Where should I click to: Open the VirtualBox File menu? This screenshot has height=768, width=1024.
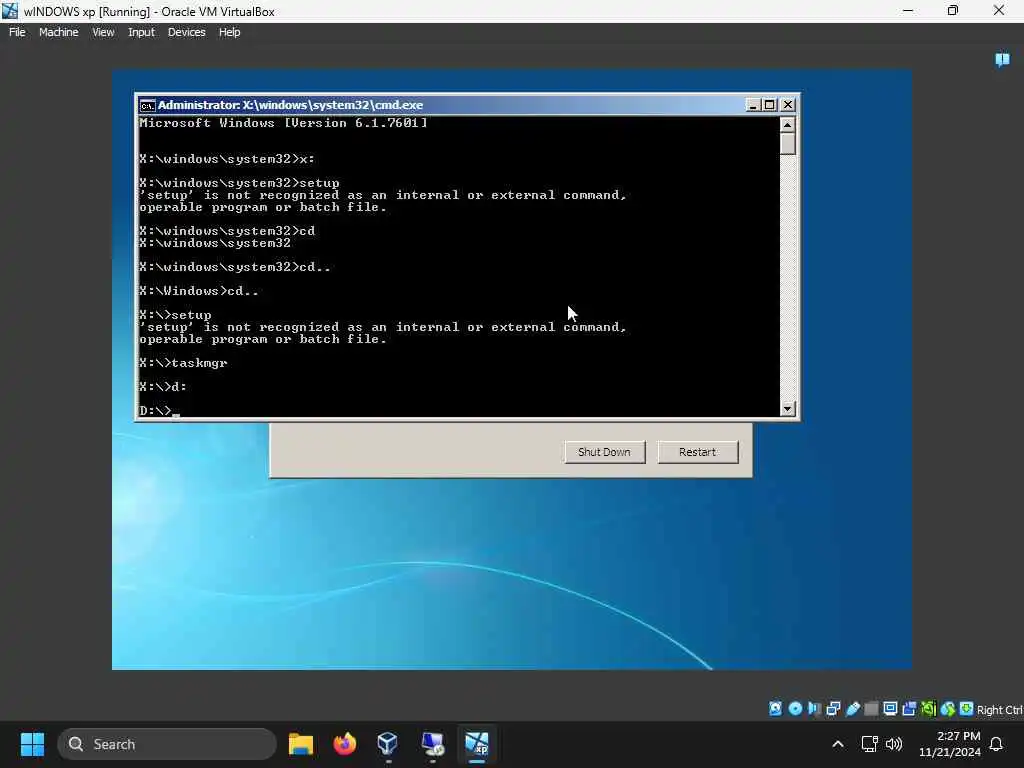pos(17,32)
